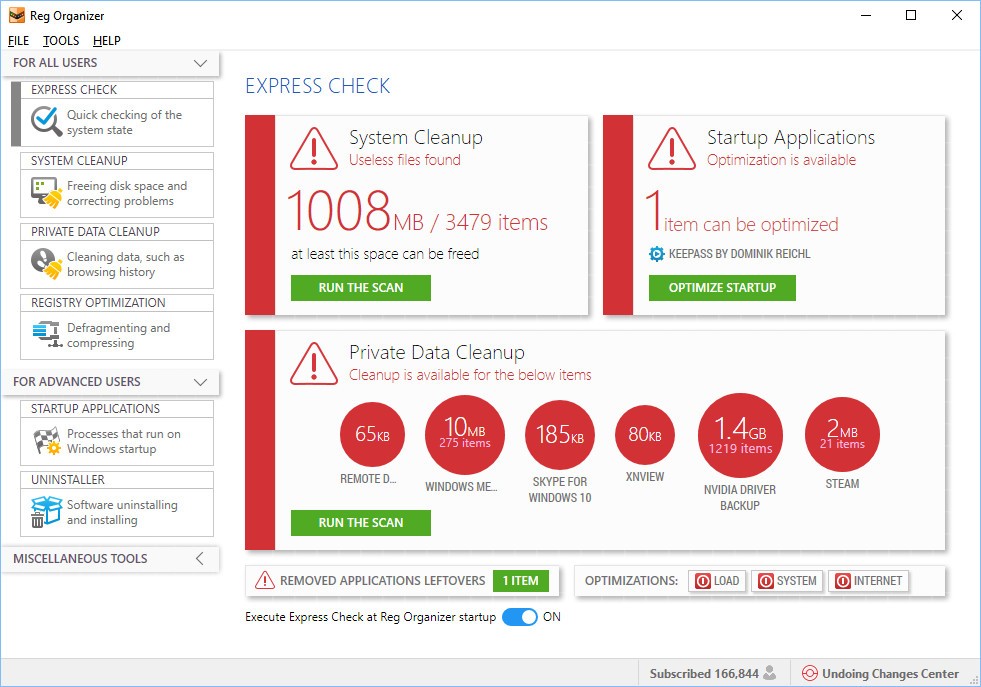Click the KeePass gear icon
This screenshot has height=687, width=981.
pyautogui.click(x=656, y=254)
